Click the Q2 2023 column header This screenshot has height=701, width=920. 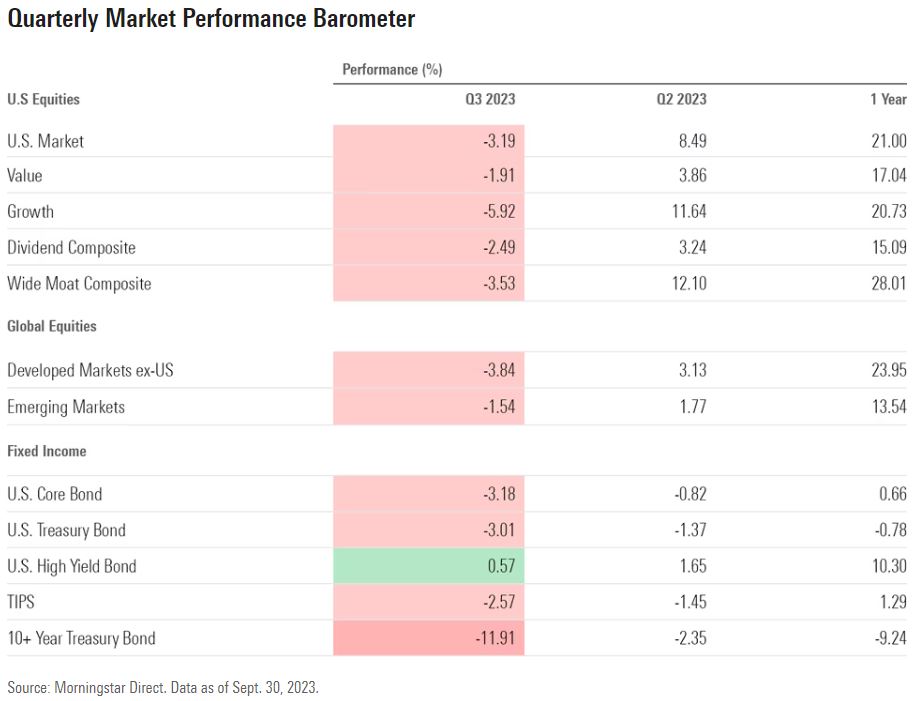(681, 99)
